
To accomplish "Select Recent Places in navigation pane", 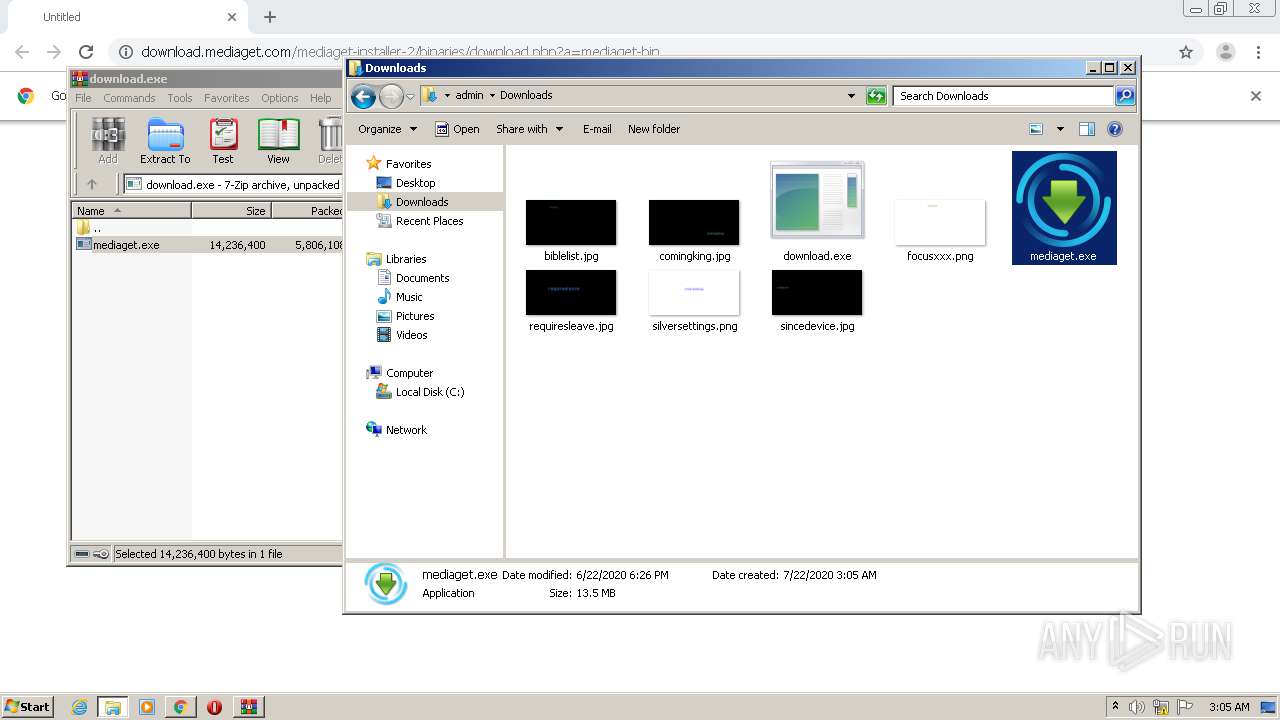I will click(x=420, y=221).
